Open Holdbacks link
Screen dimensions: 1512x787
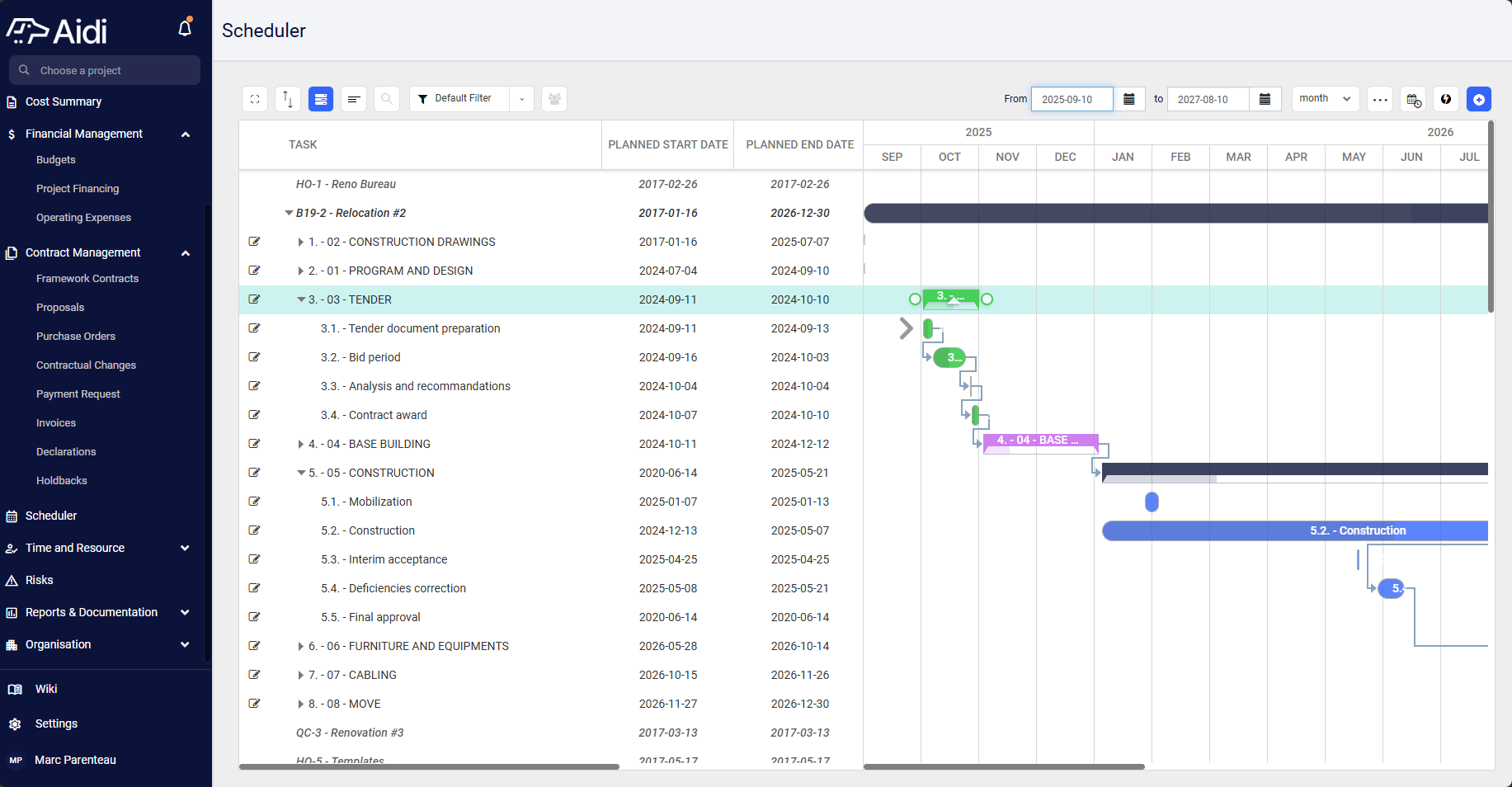(x=62, y=481)
